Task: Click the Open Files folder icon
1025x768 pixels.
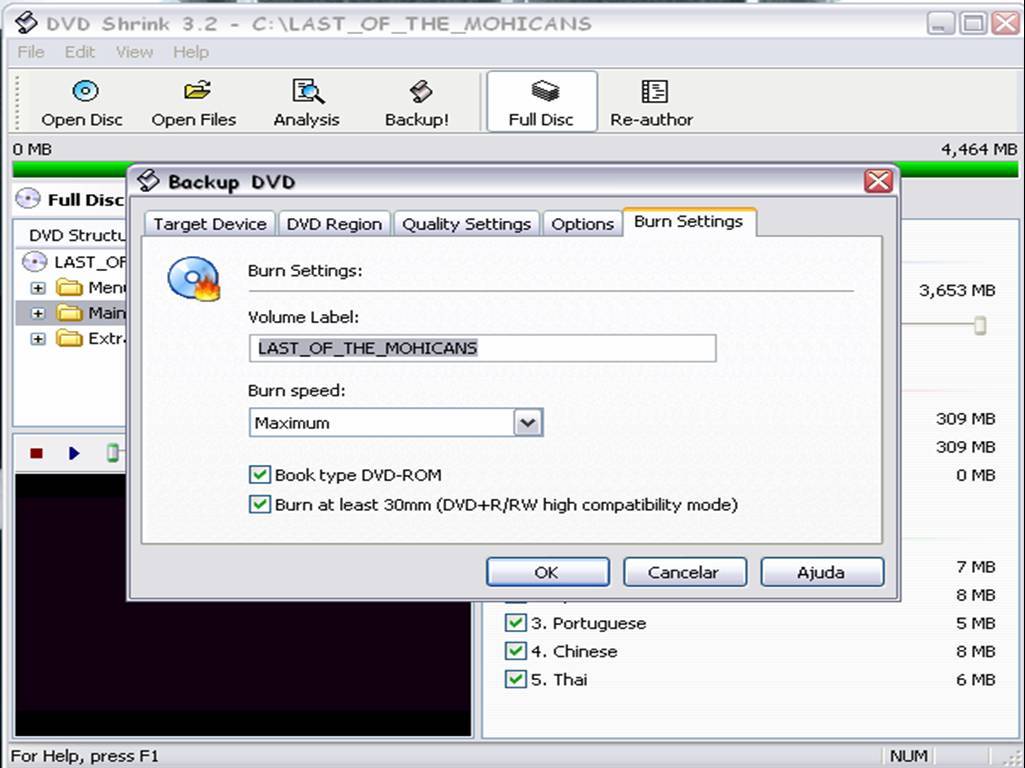Action: (x=197, y=90)
